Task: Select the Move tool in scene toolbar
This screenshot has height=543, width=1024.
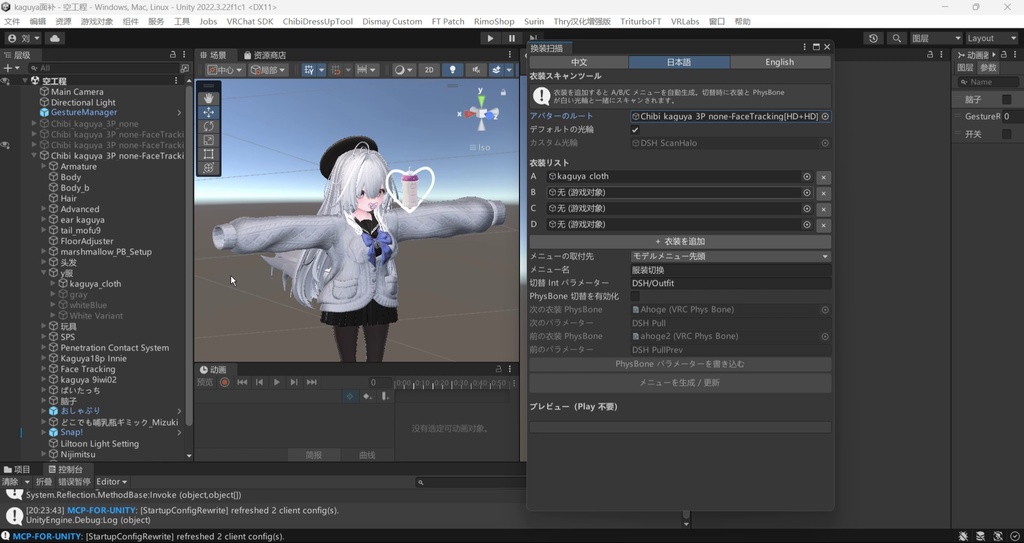Action: coord(208,112)
